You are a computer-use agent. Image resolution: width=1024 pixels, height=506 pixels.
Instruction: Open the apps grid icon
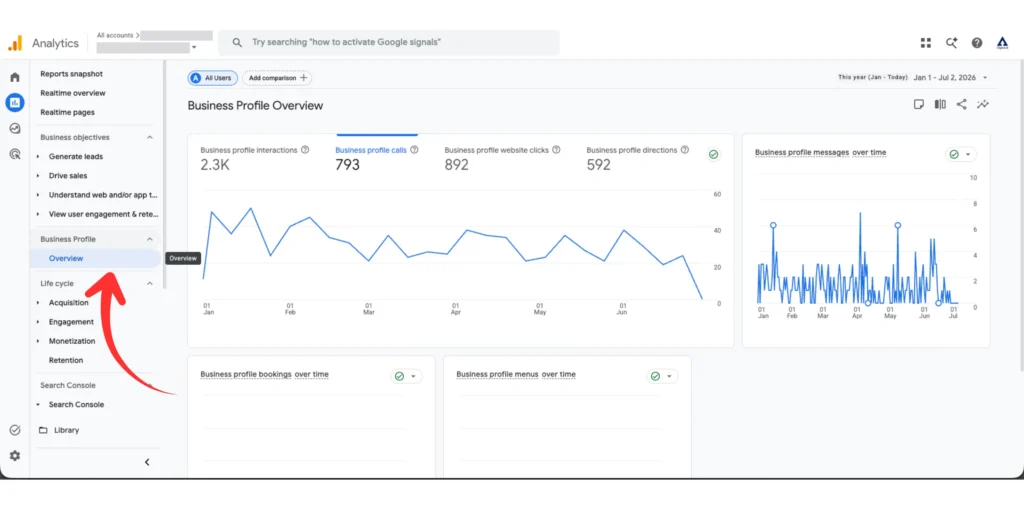coord(925,43)
